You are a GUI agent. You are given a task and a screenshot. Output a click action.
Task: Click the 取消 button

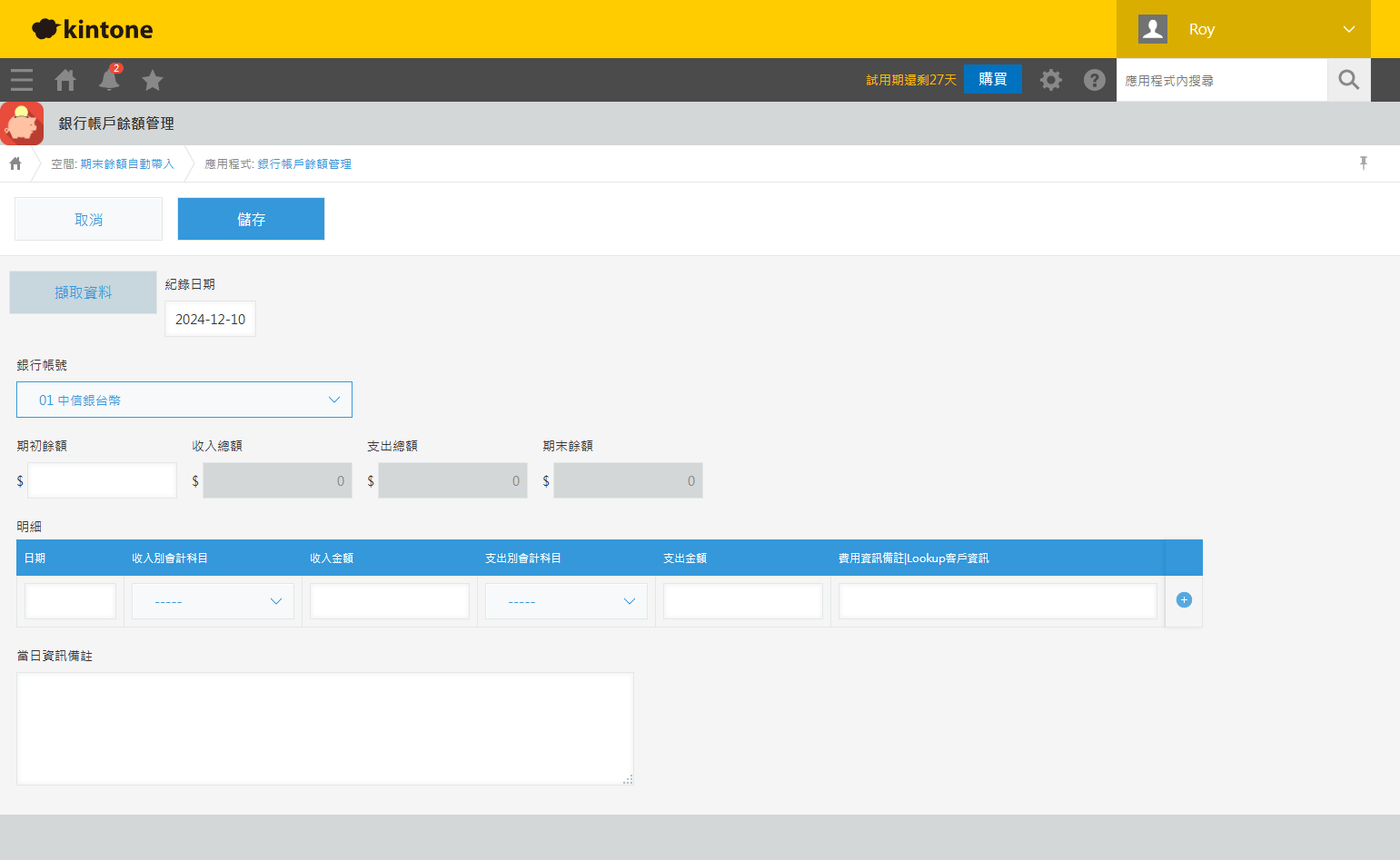88,219
